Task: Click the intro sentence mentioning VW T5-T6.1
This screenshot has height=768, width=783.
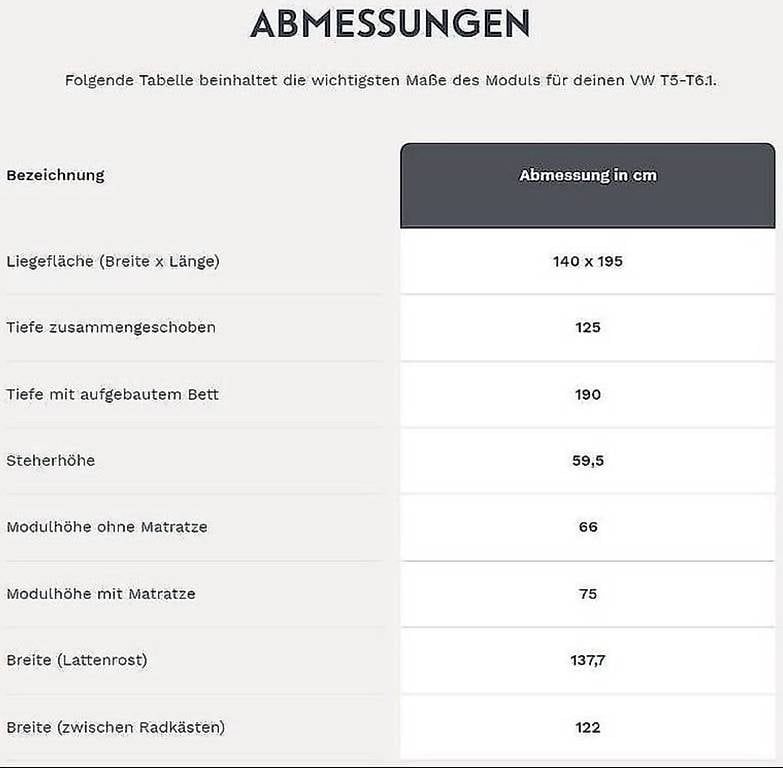Action: [x=391, y=80]
